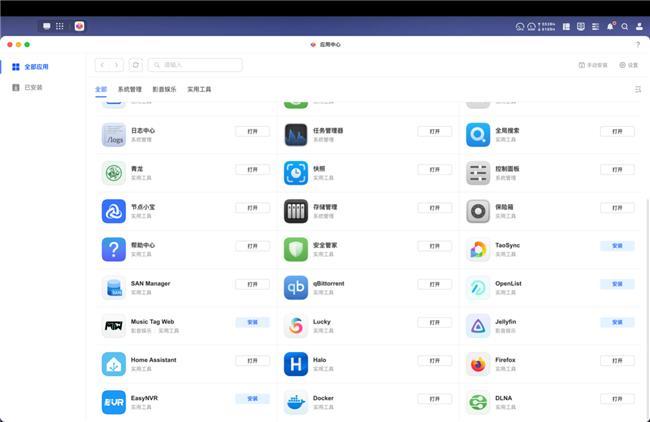Click the 帮助中心 question mark icon

point(114,249)
